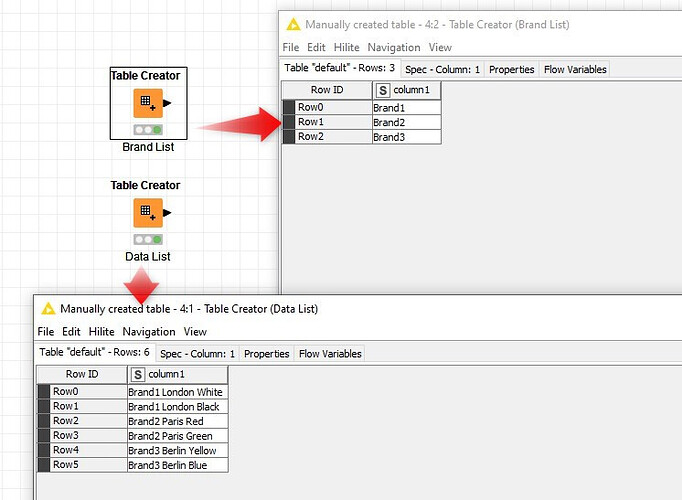Select Row1 in Brand List table

pos(327,122)
